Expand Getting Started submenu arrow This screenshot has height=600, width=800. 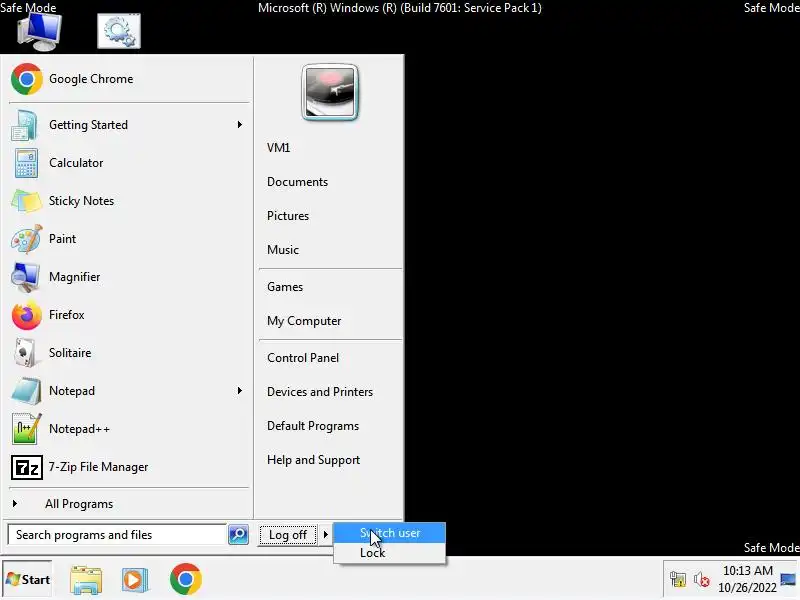(x=239, y=125)
